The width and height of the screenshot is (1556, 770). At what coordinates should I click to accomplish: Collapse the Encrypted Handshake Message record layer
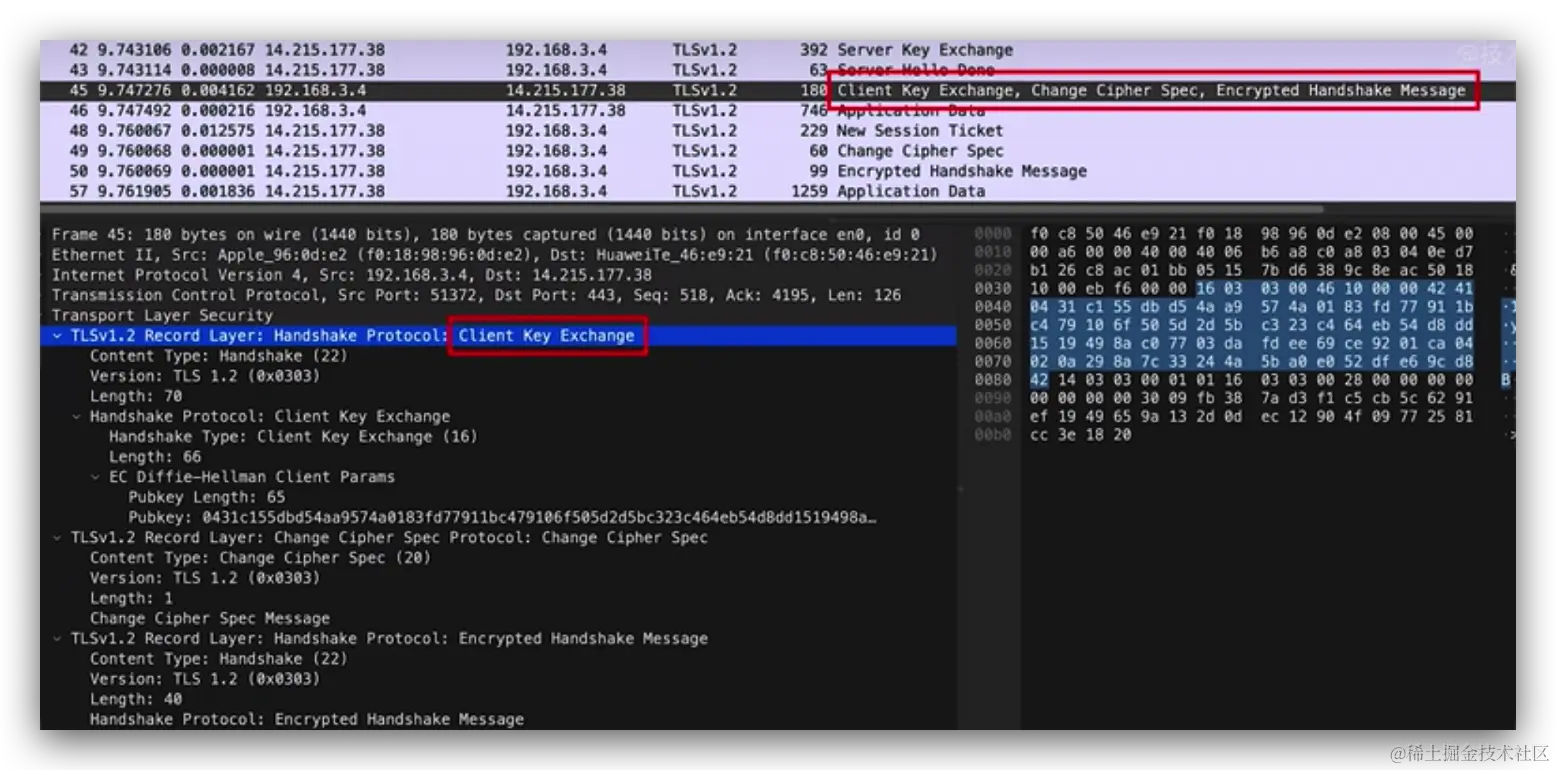(58, 638)
